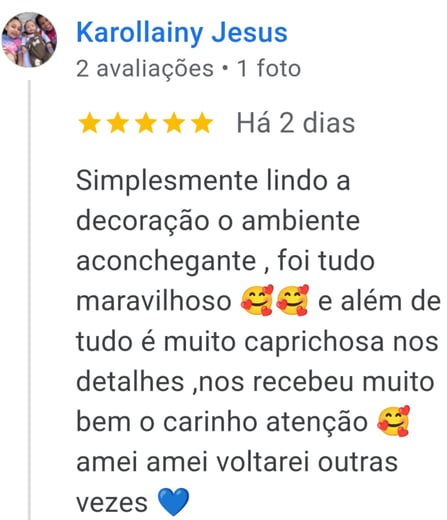This screenshot has height=520, width=447.
Task: Click the word "voltarei" in the review
Action: tap(263, 462)
